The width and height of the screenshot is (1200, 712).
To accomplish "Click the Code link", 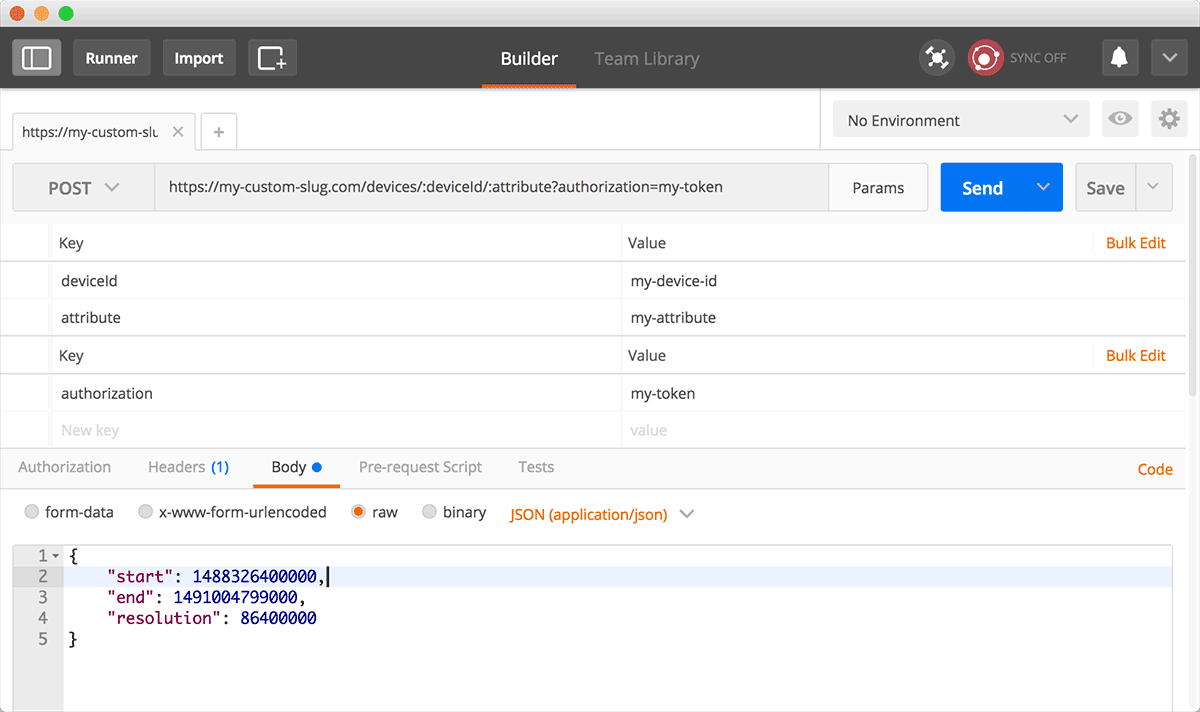I will (1155, 469).
